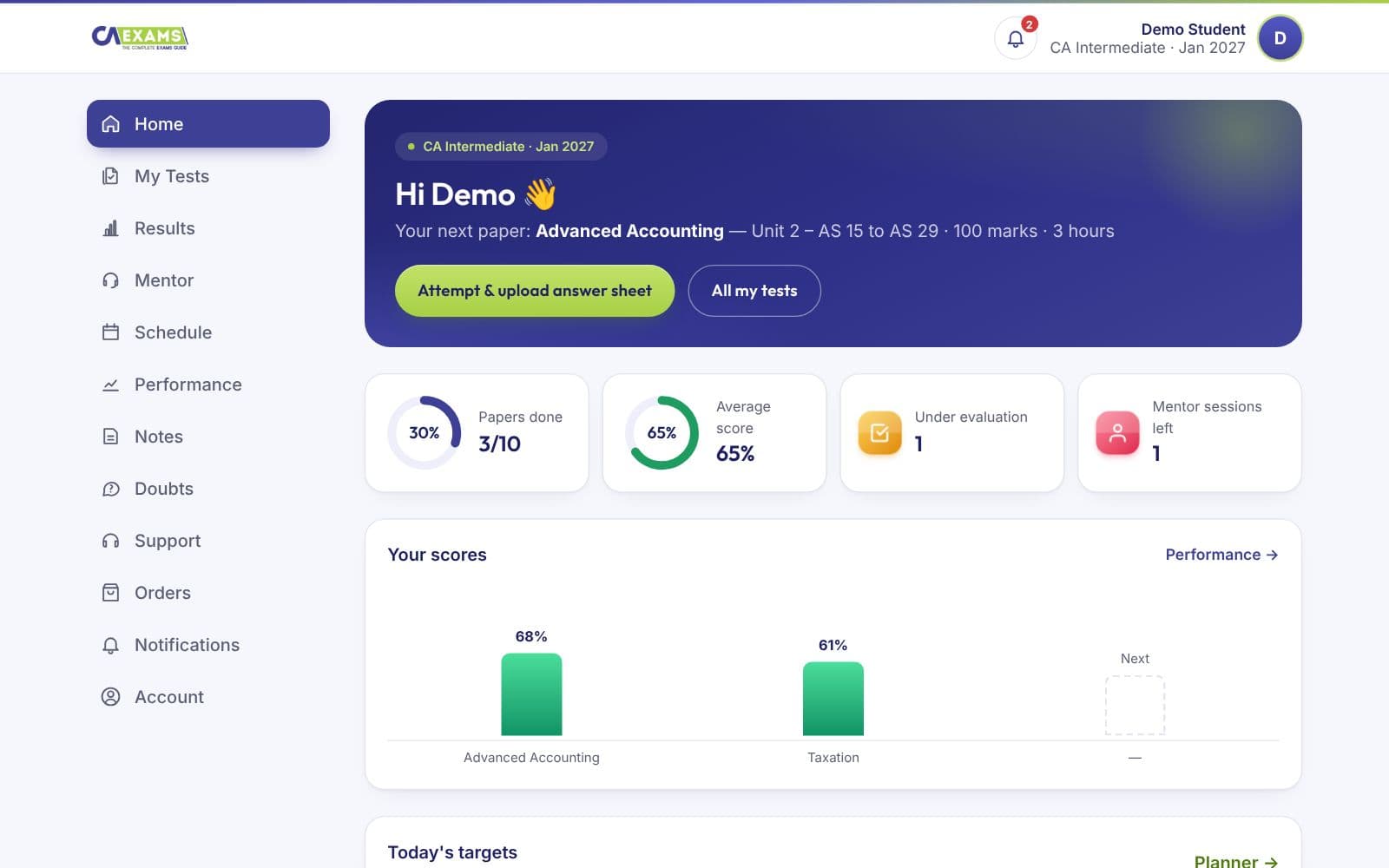Click the pink Mentor sessions icon
The height and width of the screenshot is (868, 1389).
point(1117,432)
